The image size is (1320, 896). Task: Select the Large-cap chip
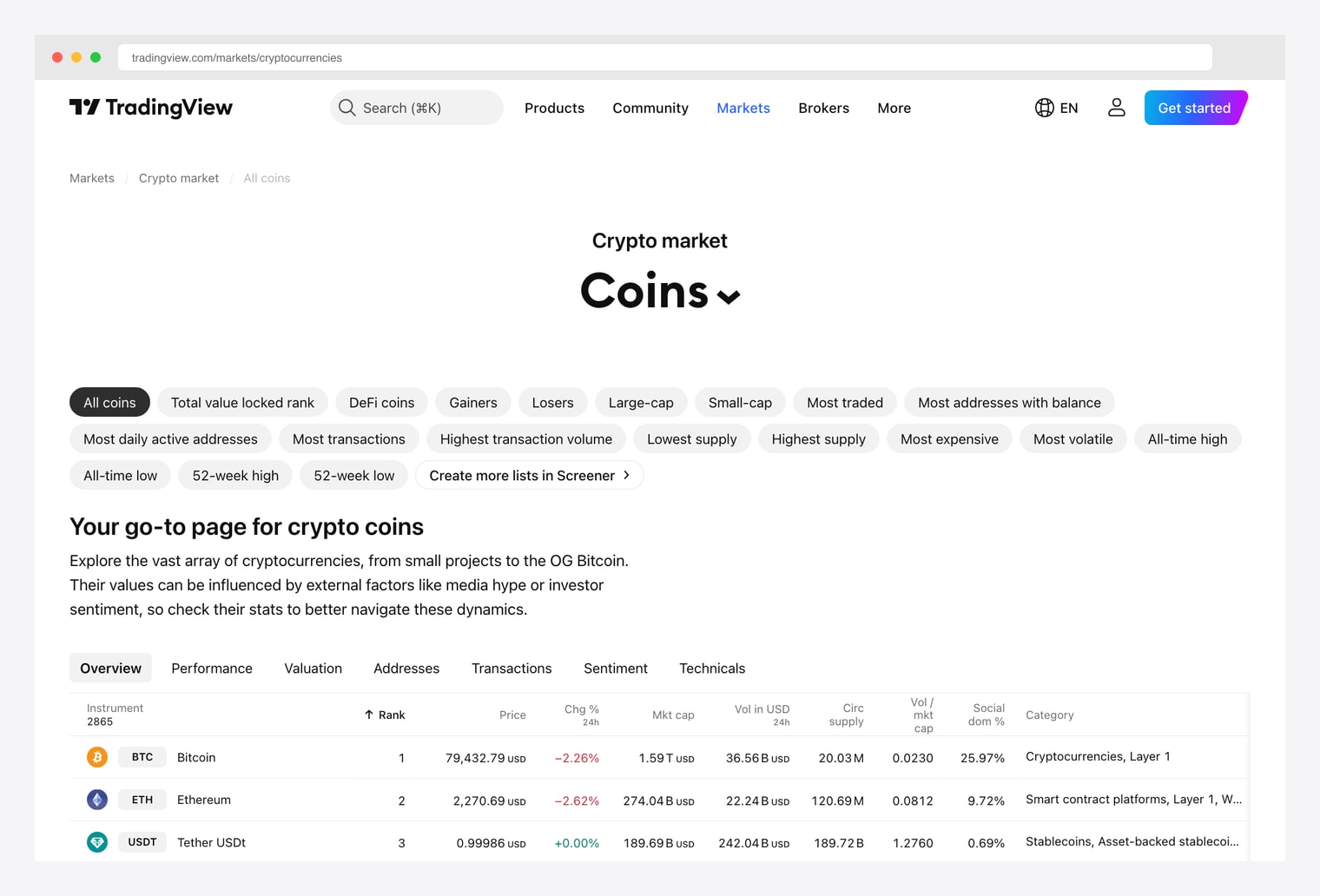pyautogui.click(x=641, y=403)
